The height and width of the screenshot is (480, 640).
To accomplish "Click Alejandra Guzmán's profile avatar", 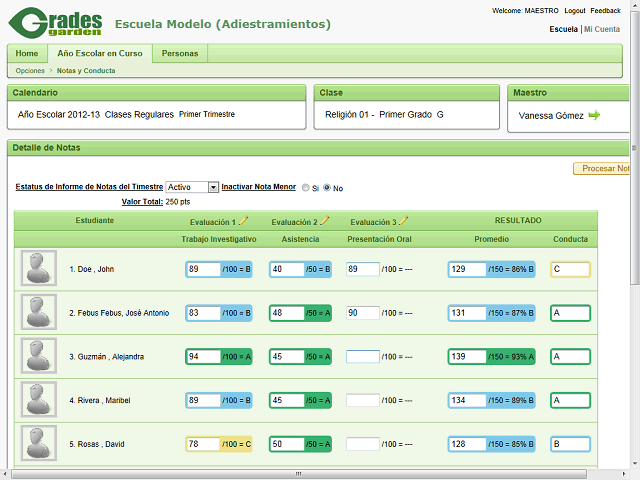I will 39,356.
